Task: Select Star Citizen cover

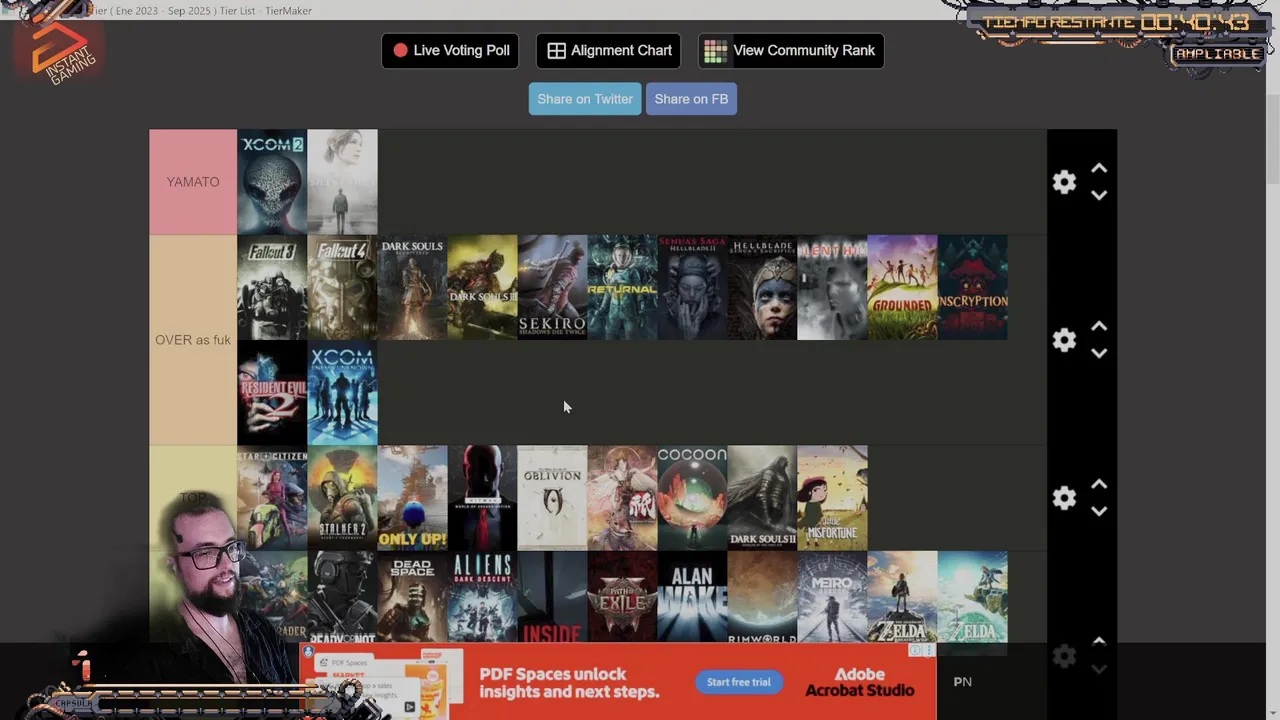Action: click(272, 498)
